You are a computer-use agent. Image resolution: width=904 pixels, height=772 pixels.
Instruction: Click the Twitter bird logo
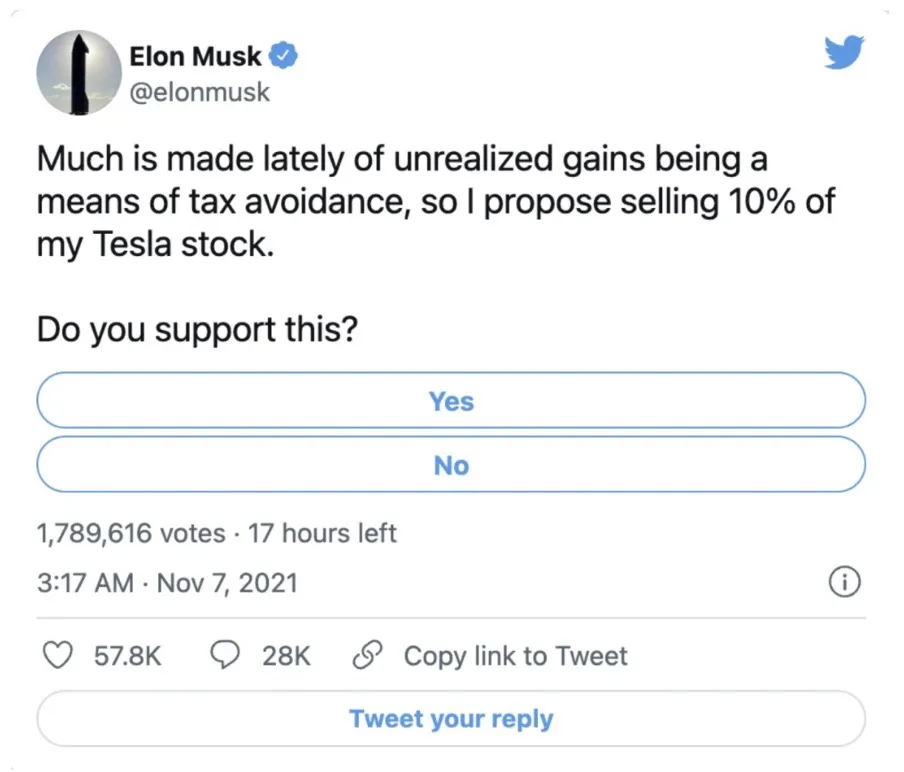pos(842,54)
